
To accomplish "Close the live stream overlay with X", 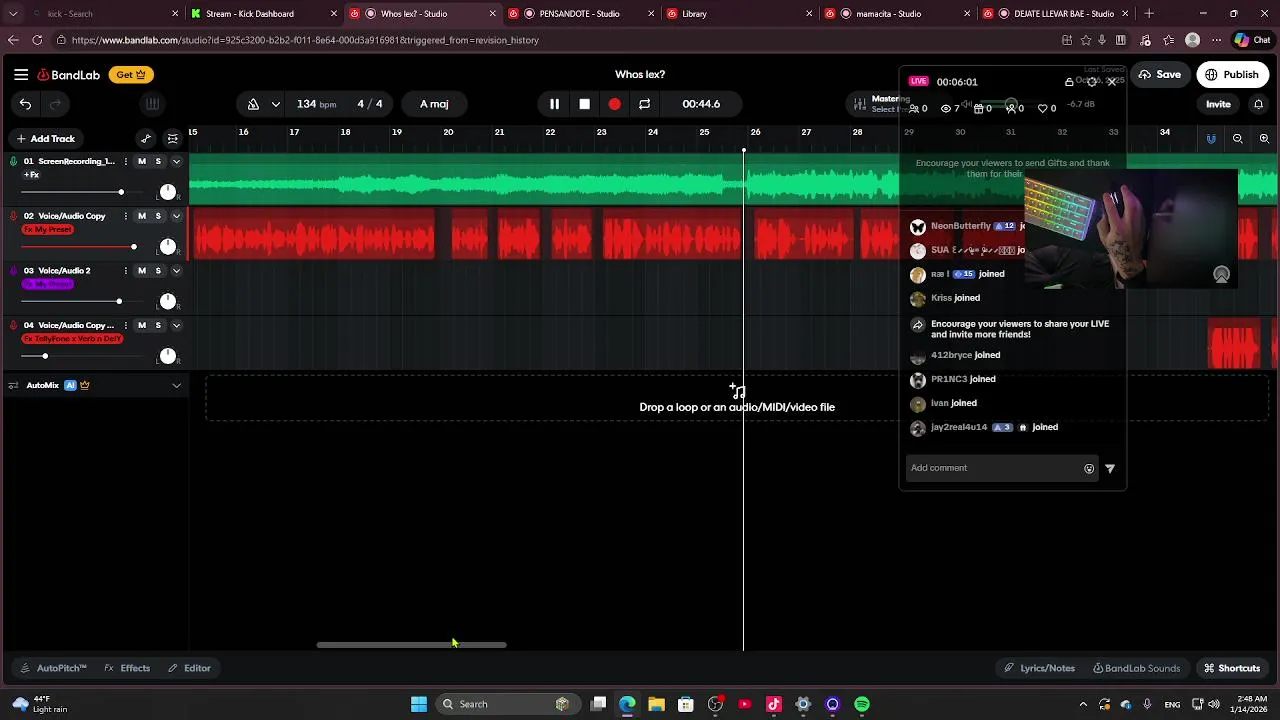I will click(1111, 82).
